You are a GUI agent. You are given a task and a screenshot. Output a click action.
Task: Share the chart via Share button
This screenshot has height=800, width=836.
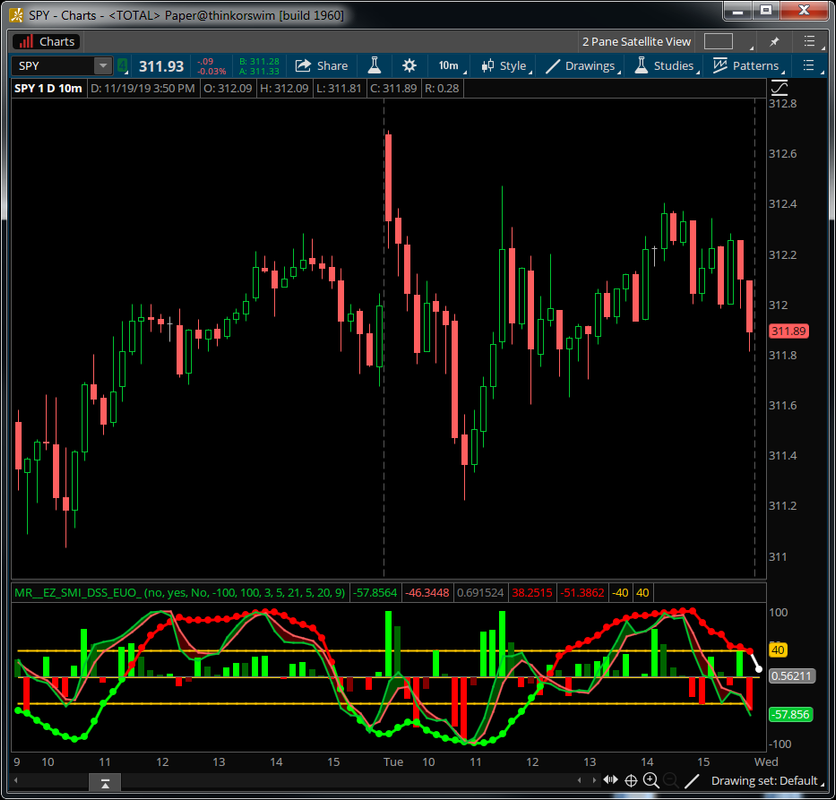[x=321, y=66]
